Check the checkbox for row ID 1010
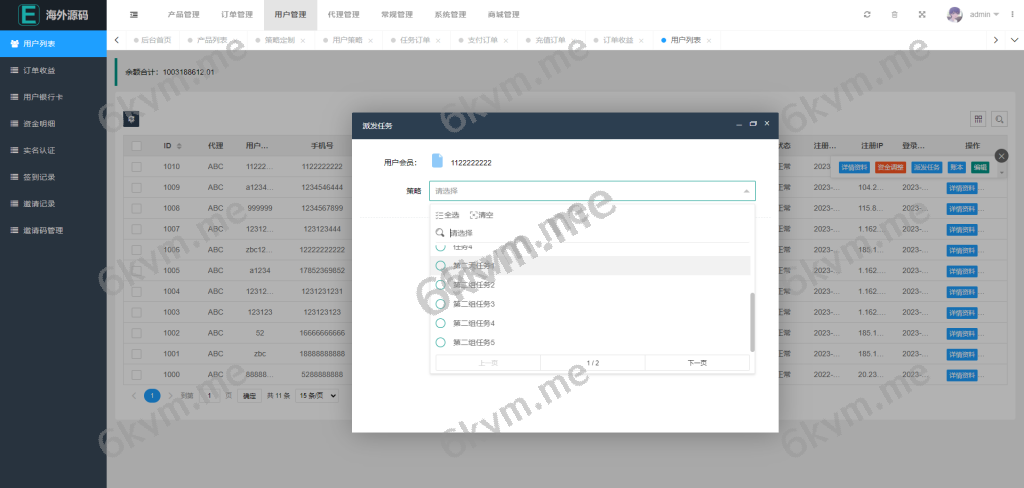1024x488 pixels. click(x=136, y=167)
